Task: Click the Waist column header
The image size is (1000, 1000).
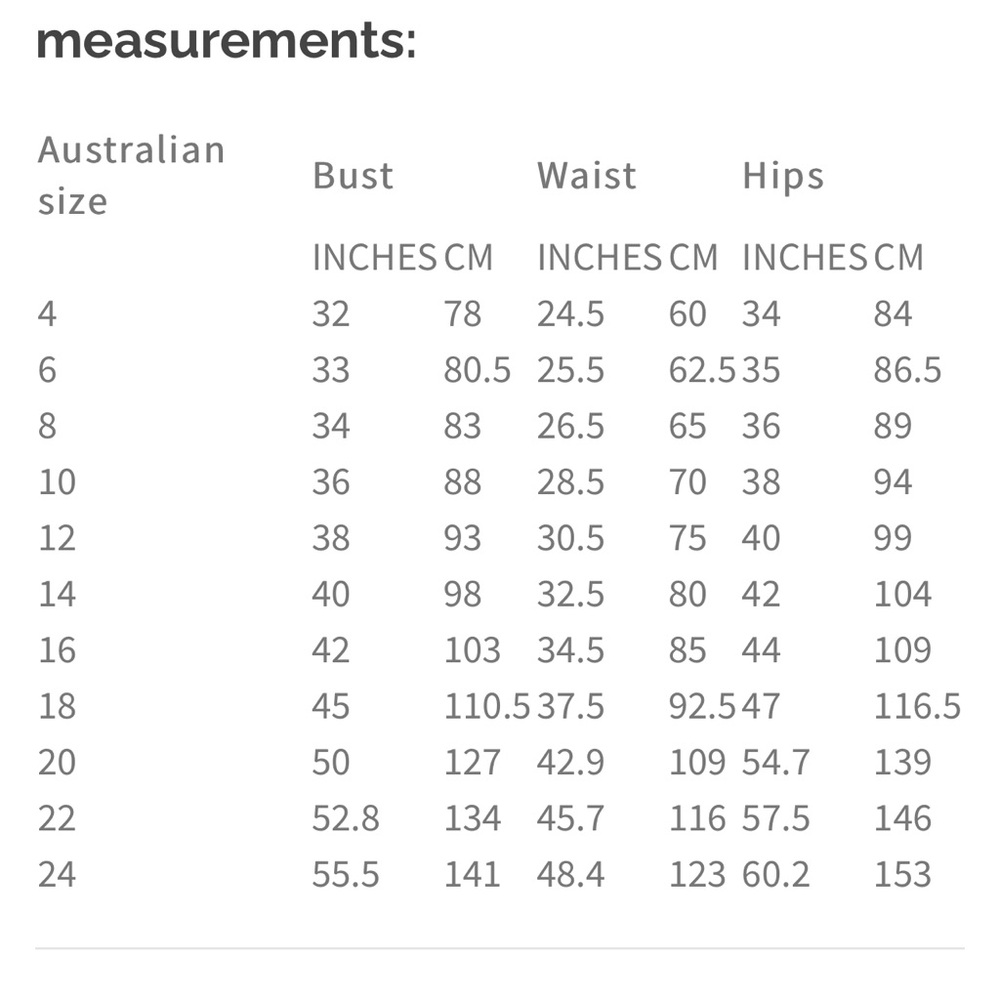Action: 586,176
